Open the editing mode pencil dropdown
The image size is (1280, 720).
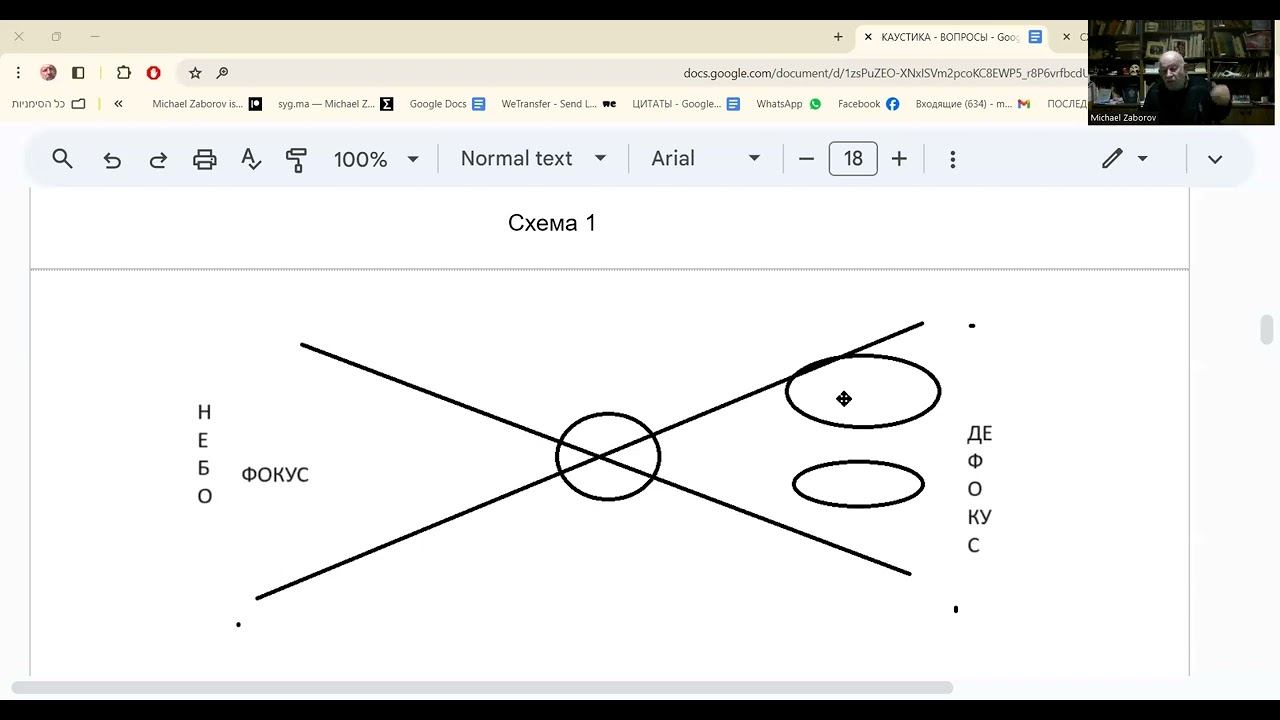pos(1125,159)
